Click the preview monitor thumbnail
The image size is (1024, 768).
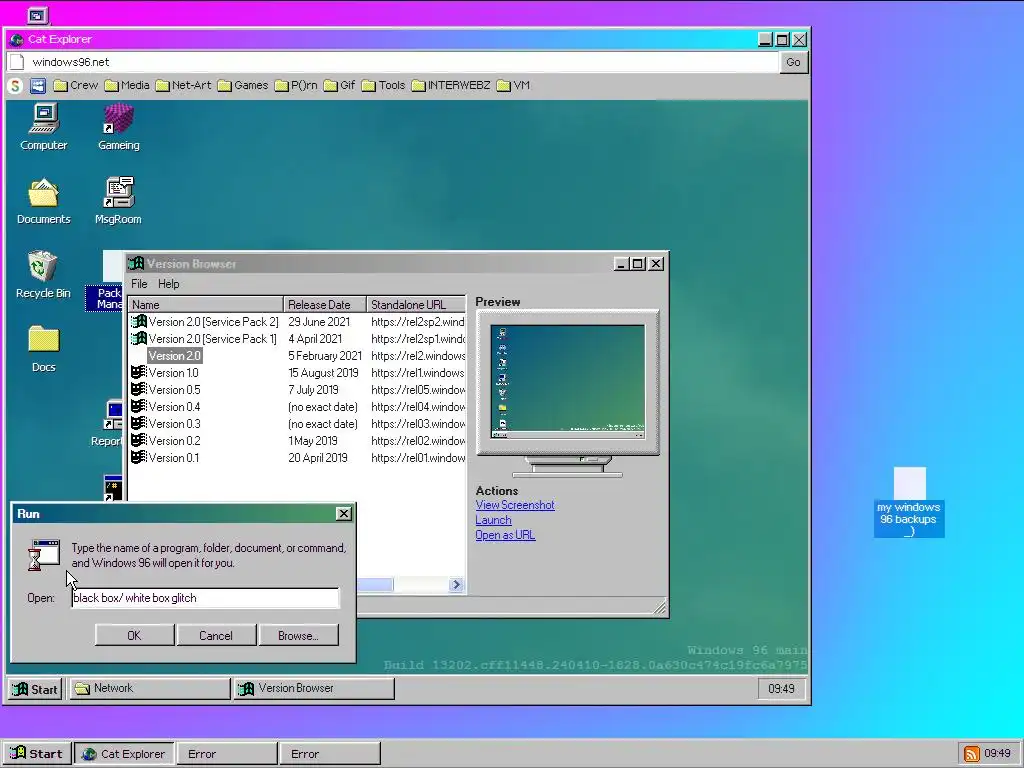[x=568, y=383]
